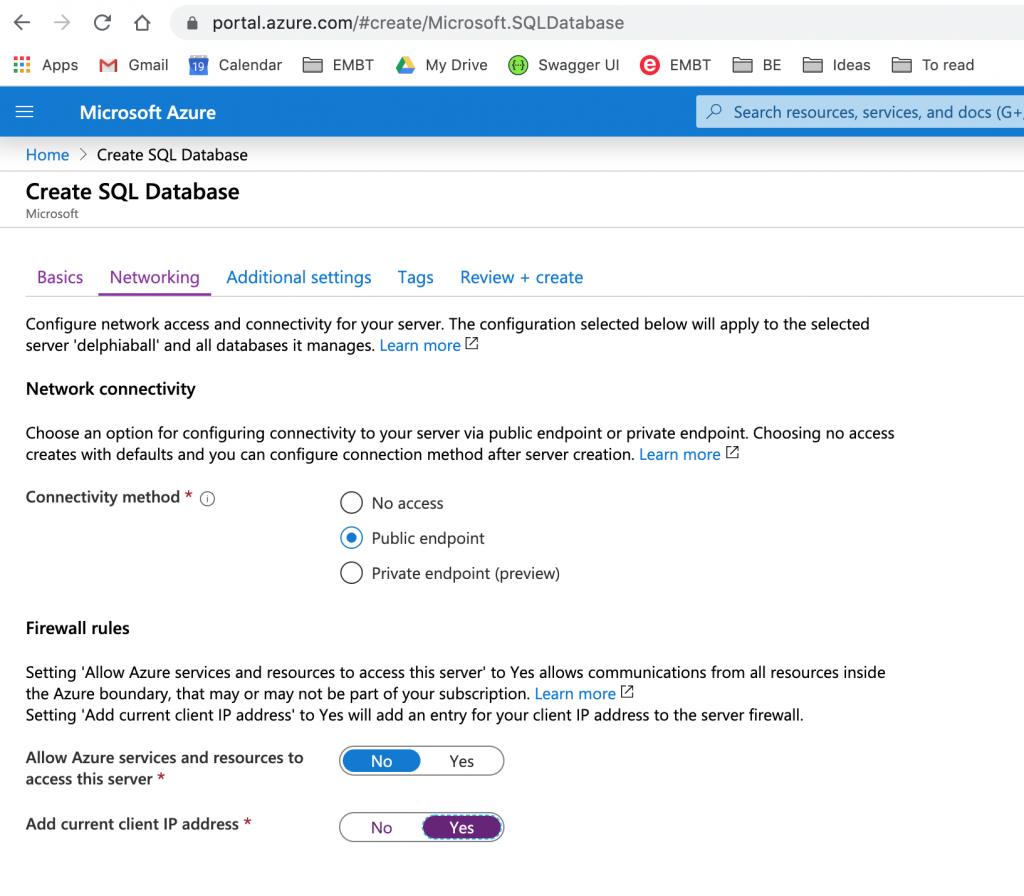The height and width of the screenshot is (896, 1024).
Task: Open the Ideas bookmarks folder
Action: pyautogui.click(x=837, y=65)
